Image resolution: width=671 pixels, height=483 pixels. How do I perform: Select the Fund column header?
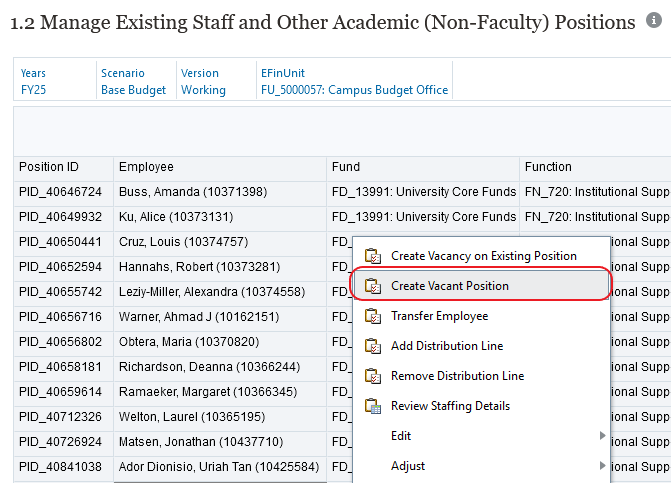click(x=346, y=167)
